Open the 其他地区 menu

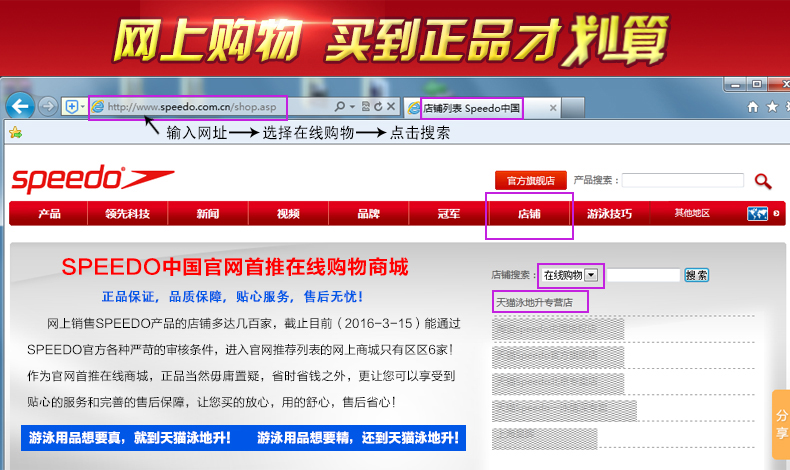(x=692, y=213)
